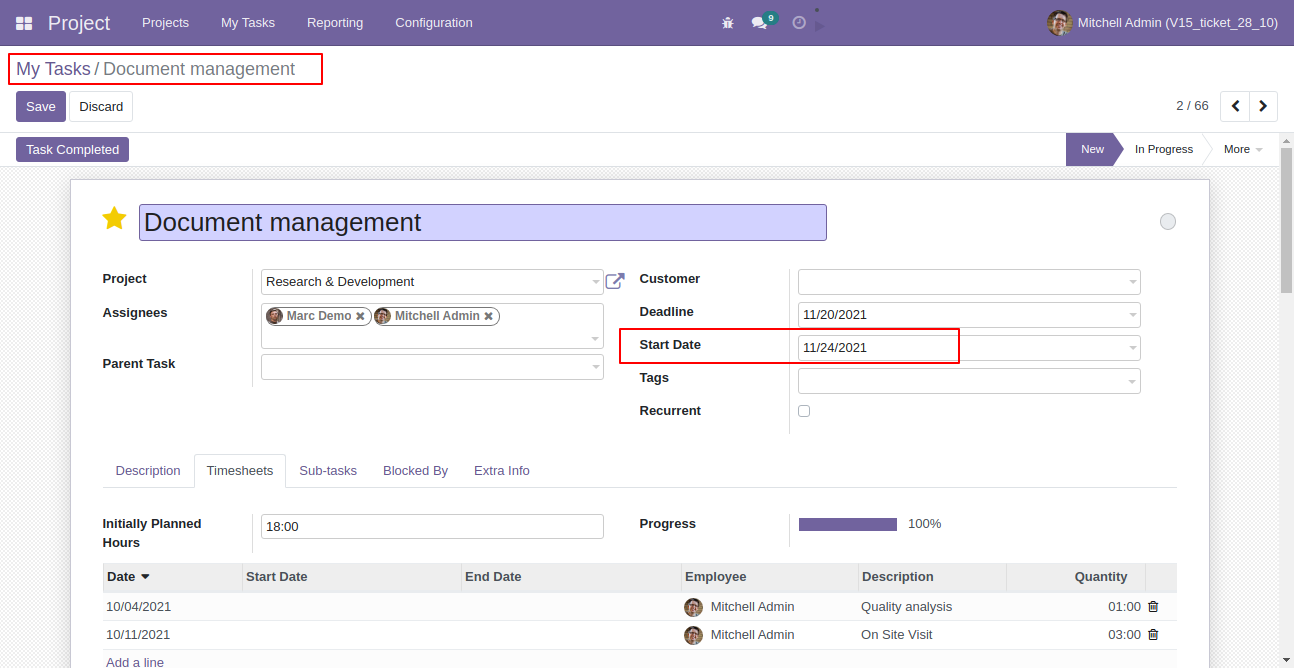Open the Configuration menu
The width and height of the screenshot is (1294, 668).
click(x=434, y=22)
